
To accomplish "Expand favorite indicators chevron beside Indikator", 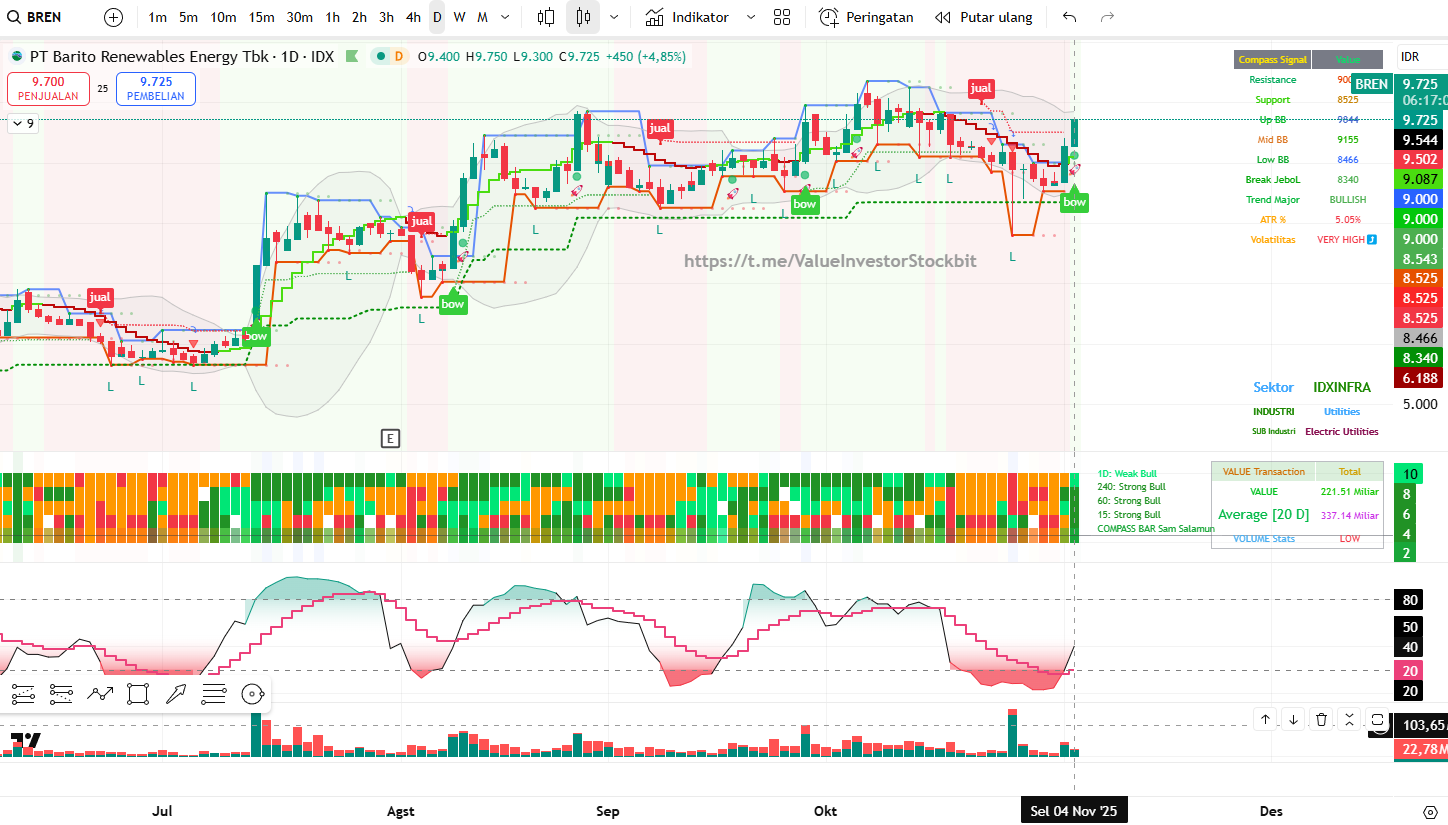I will tap(750, 17).
